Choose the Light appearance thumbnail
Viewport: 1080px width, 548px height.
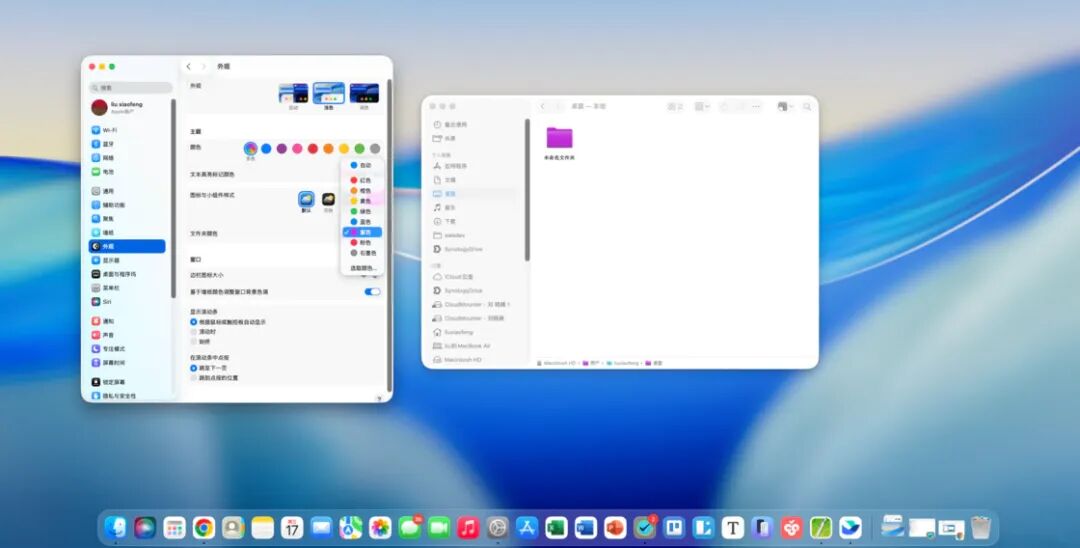click(x=329, y=94)
